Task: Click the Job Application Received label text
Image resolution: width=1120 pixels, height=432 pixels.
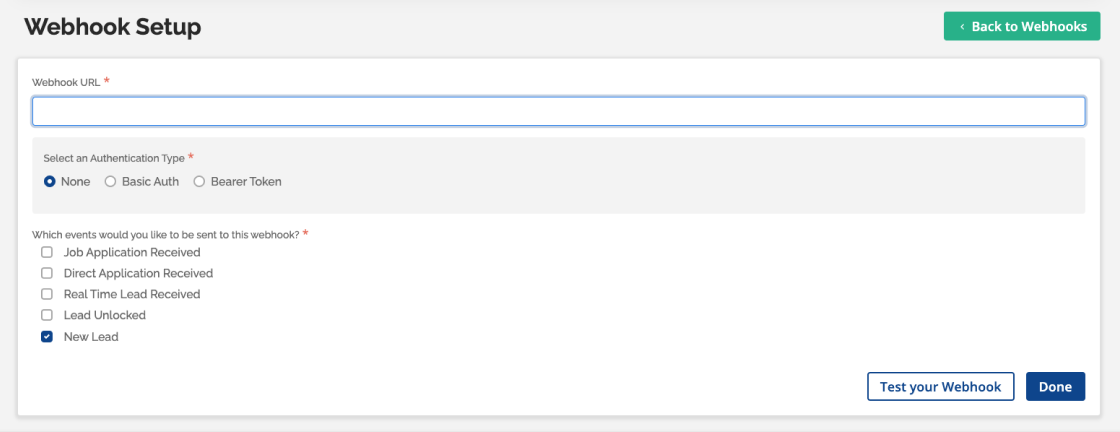Action: click(x=132, y=252)
